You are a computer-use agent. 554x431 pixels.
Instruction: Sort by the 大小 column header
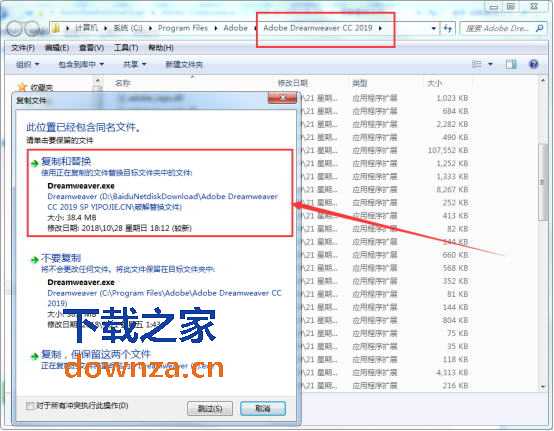(x=434, y=83)
